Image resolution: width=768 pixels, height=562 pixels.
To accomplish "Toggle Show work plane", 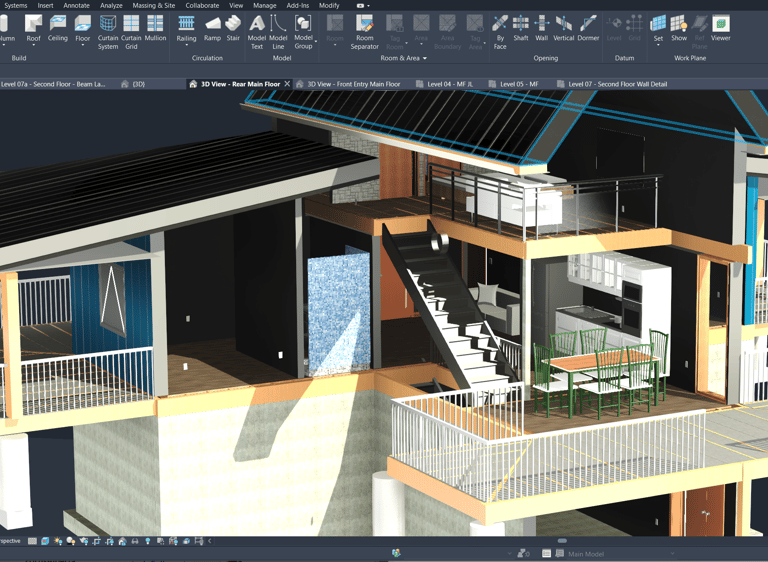I will point(679,28).
